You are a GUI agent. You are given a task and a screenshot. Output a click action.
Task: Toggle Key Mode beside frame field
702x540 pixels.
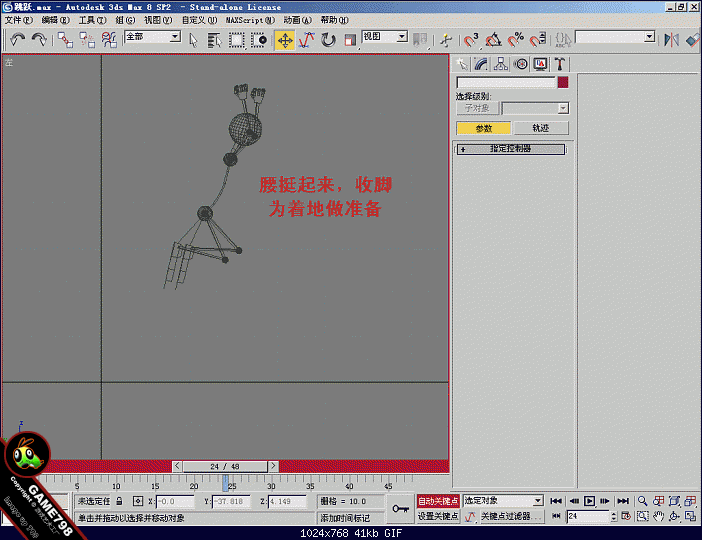(x=556, y=516)
